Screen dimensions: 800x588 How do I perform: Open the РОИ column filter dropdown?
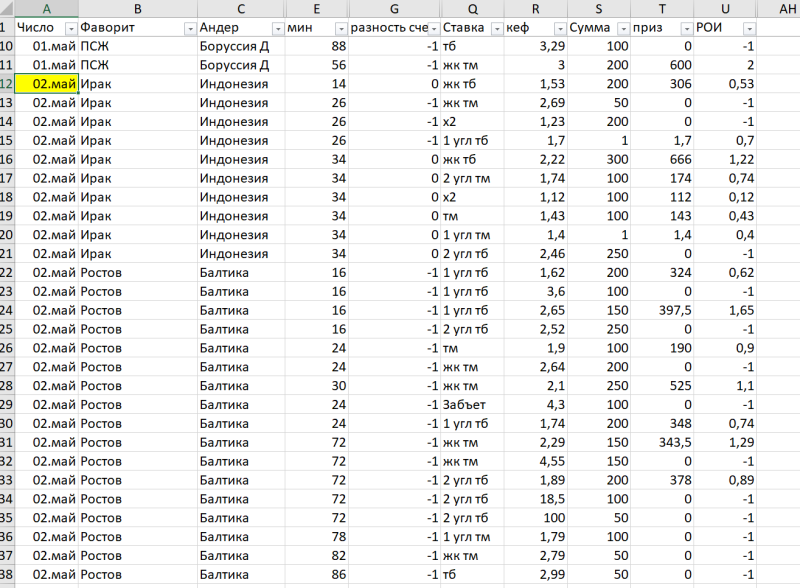(x=749, y=29)
